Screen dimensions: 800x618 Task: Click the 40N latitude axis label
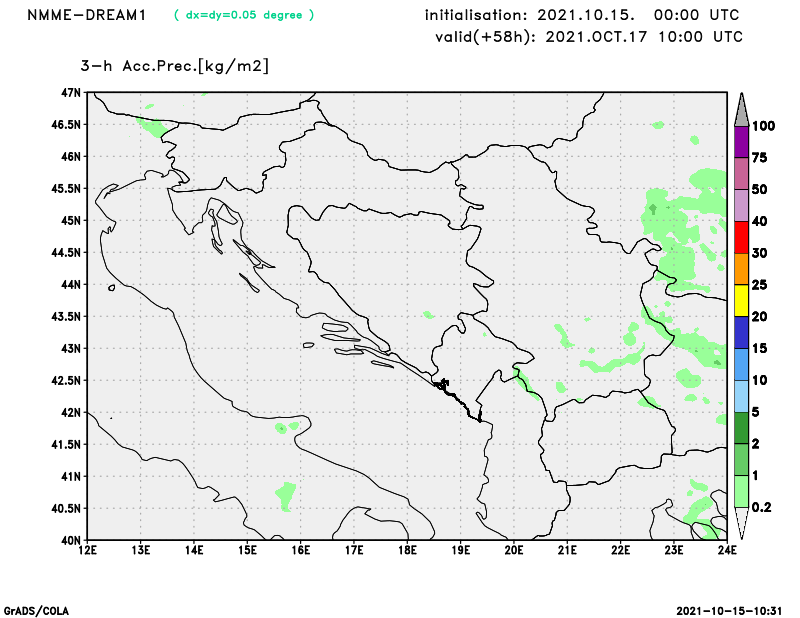[x=70, y=540]
